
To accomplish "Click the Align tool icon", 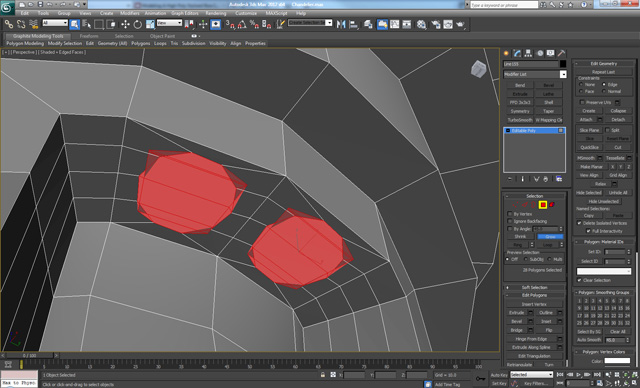I will coord(353,24).
